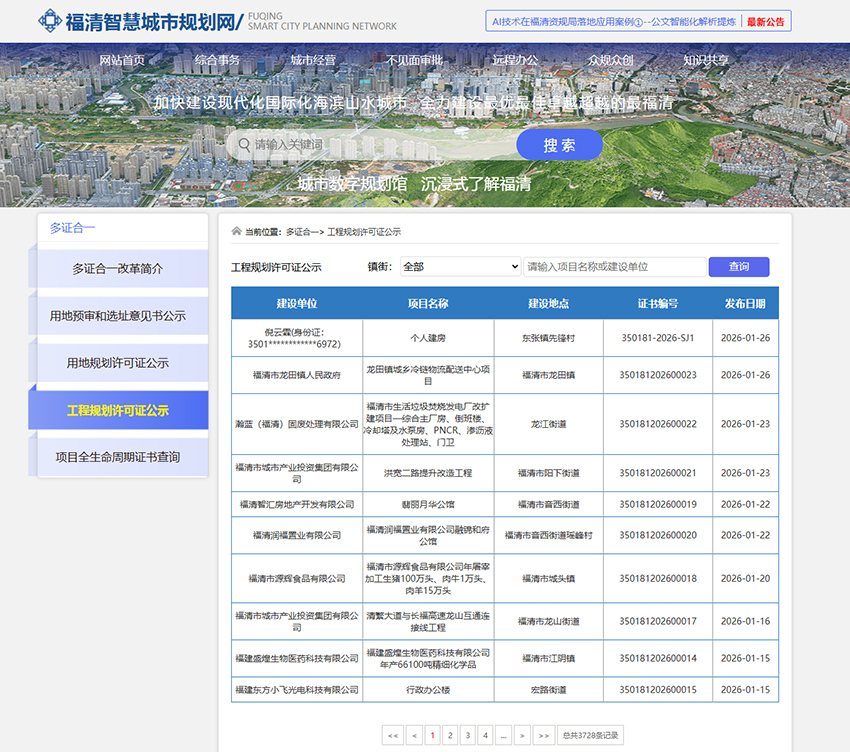Go to the previous page (<)
The image size is (850, 752).
pyautogui.click(x=414, y=735)
